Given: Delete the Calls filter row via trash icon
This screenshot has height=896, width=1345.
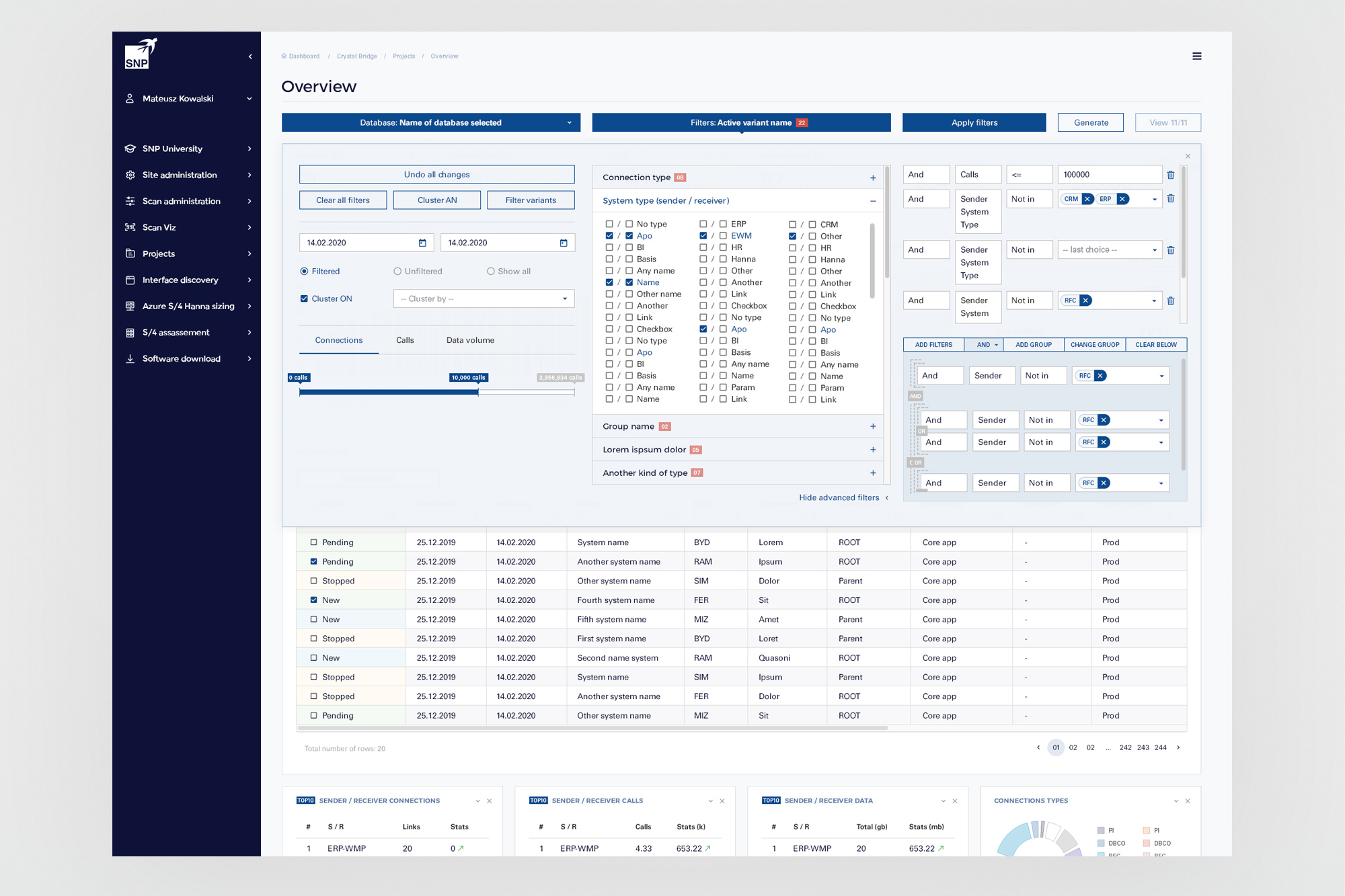Looking at the screenshot, I should (1170, 175).
